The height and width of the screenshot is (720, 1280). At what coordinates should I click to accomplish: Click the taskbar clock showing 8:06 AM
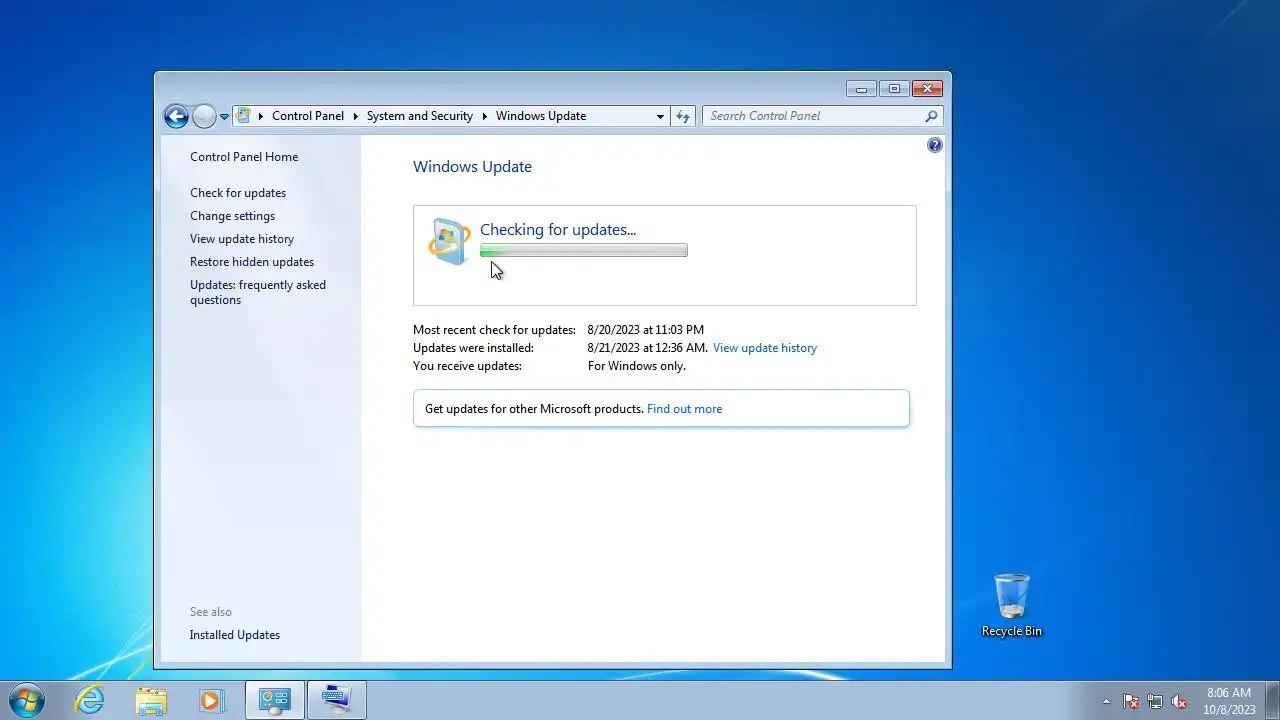click(x=1229, y=701)
